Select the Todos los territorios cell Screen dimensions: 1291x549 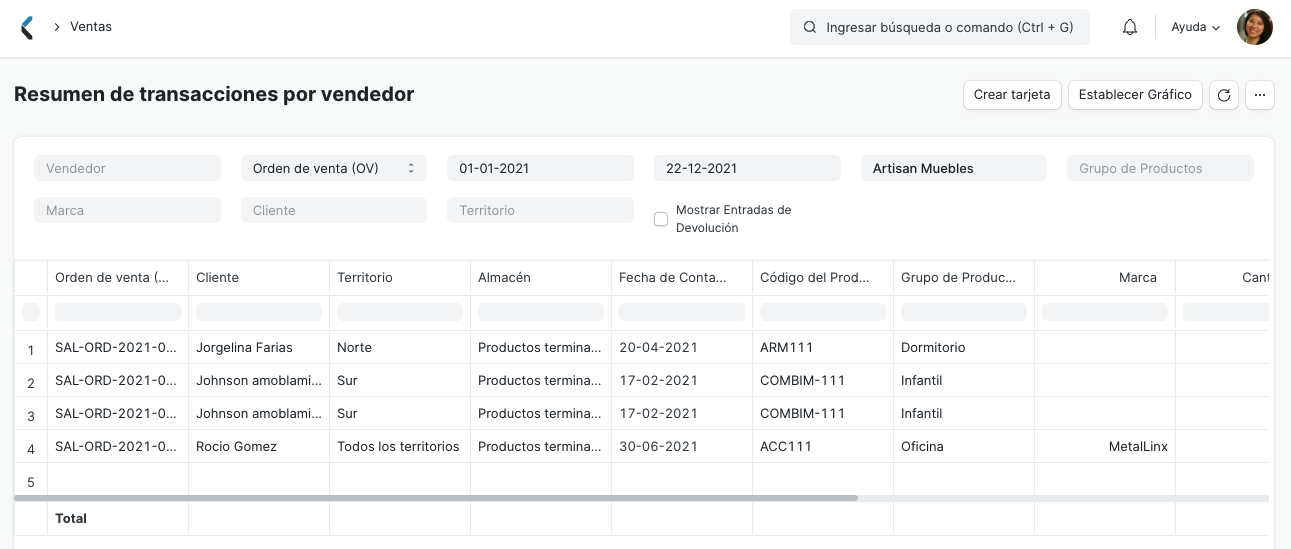pyautogui.click(x=400, y=446)
